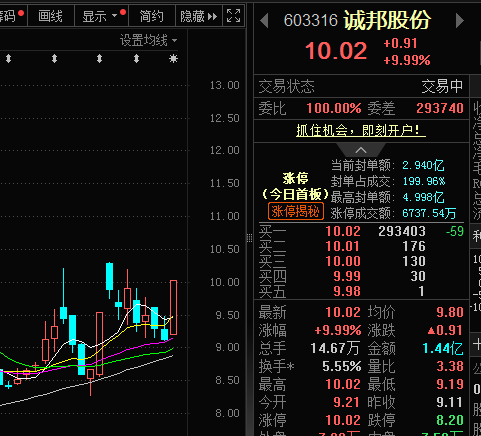Go to previous stock arrow
481x436 pixels.
264,21
